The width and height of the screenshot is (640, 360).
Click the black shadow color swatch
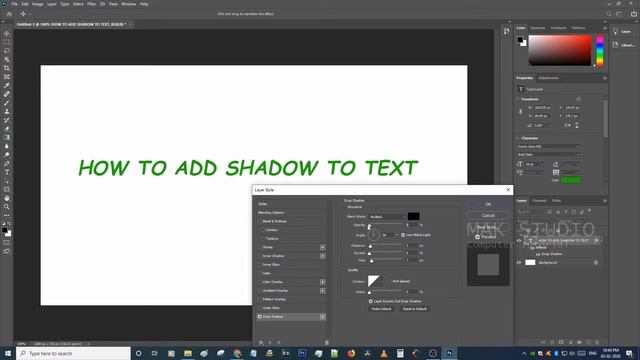pos(413,216)
